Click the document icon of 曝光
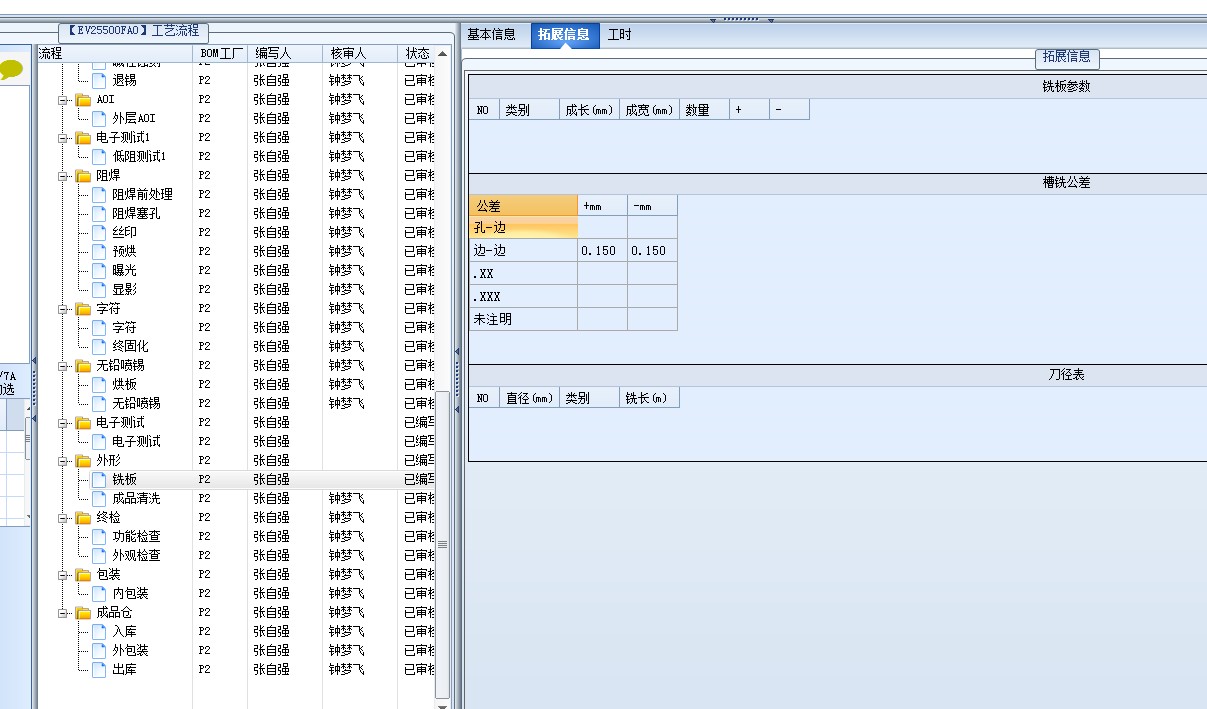This screenshot has width=1207, height=709. (x=99, y=270)
